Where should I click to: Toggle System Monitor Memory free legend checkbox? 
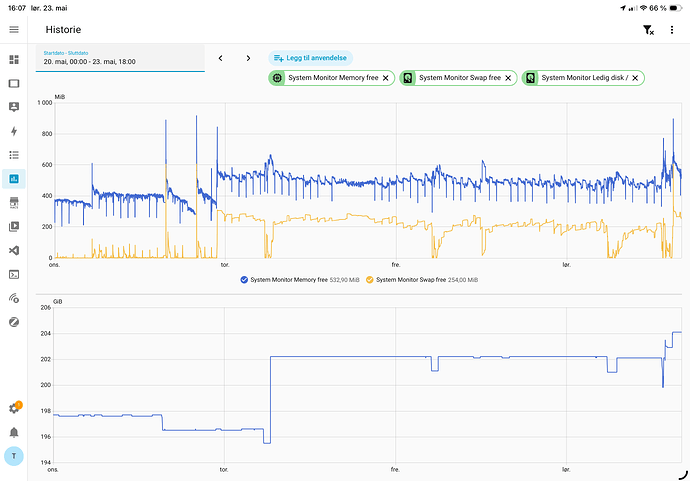pyautogui.click(x=244, y=280)
